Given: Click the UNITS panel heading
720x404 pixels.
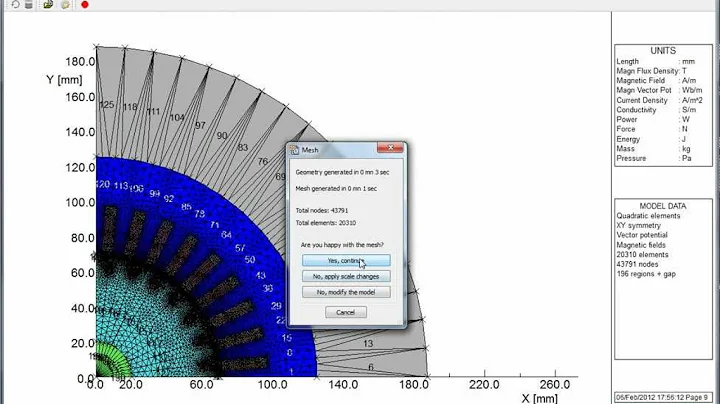Looking at the screenshot, I should pyautogui.click(x=663, y=50).
